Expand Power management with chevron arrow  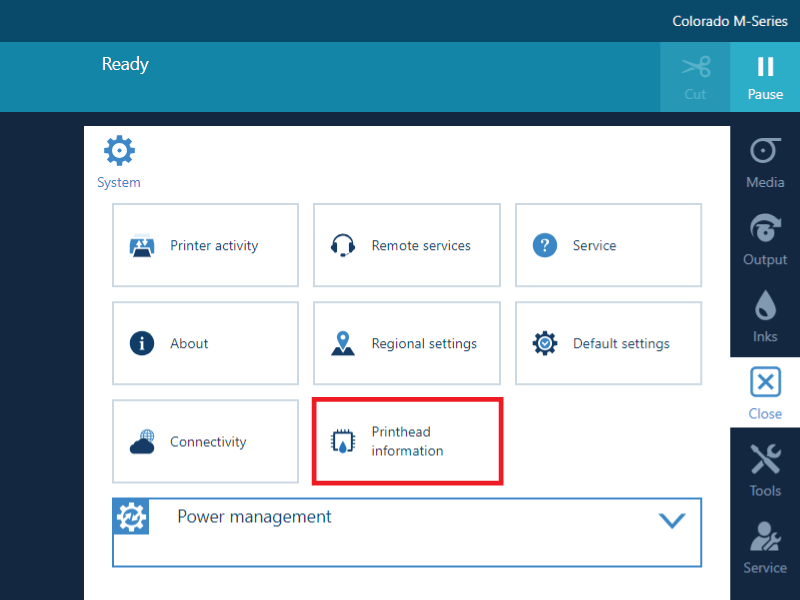672,520
